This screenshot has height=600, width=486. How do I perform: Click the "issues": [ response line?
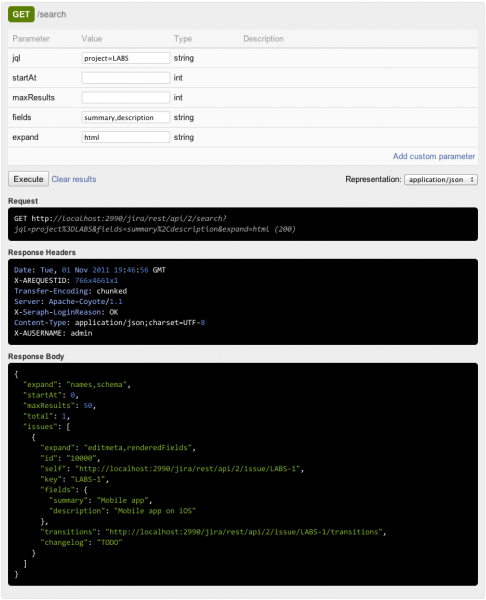pos(46,427)
